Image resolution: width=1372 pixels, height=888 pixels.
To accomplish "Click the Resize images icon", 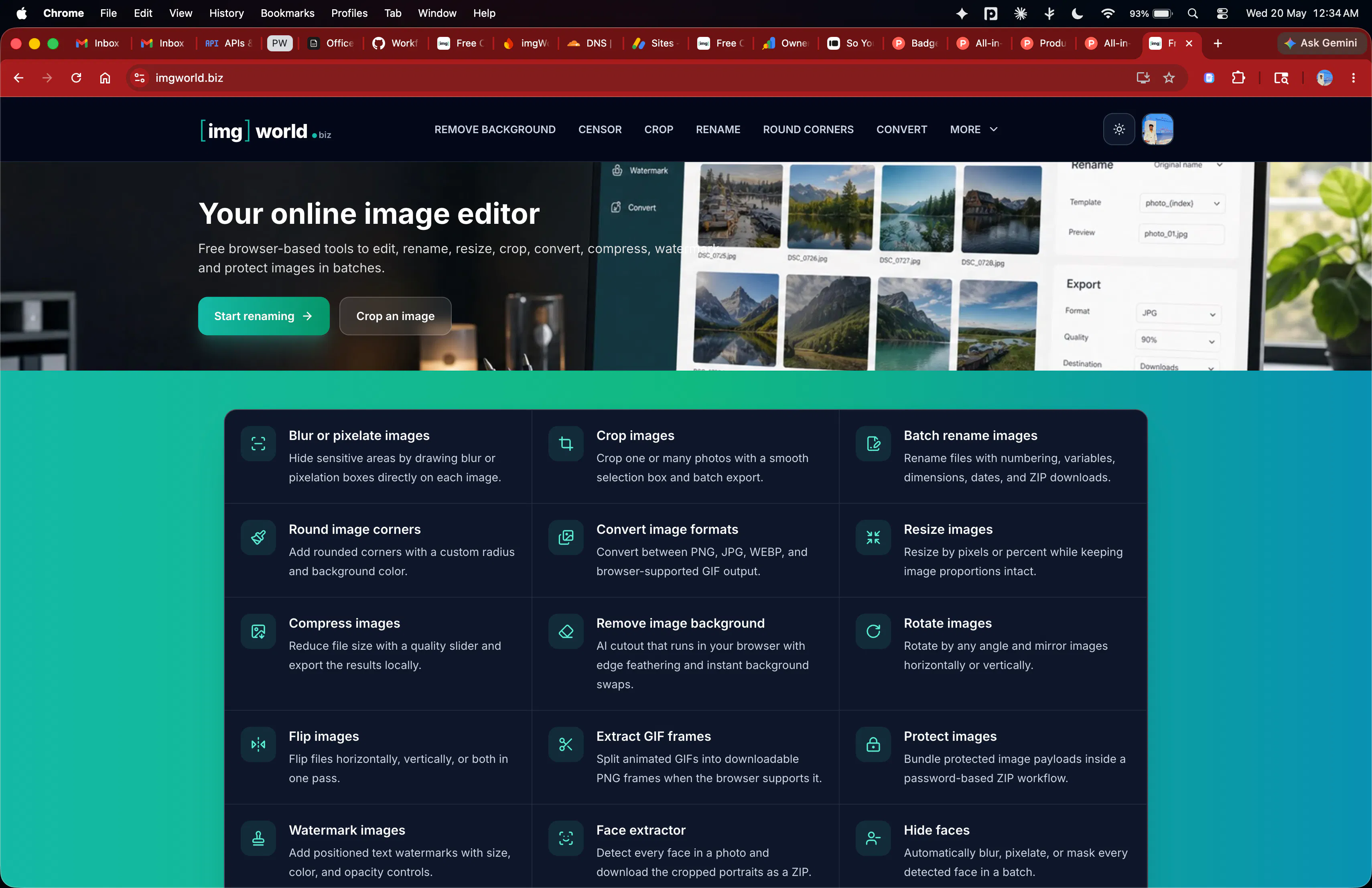I will 873,537.
